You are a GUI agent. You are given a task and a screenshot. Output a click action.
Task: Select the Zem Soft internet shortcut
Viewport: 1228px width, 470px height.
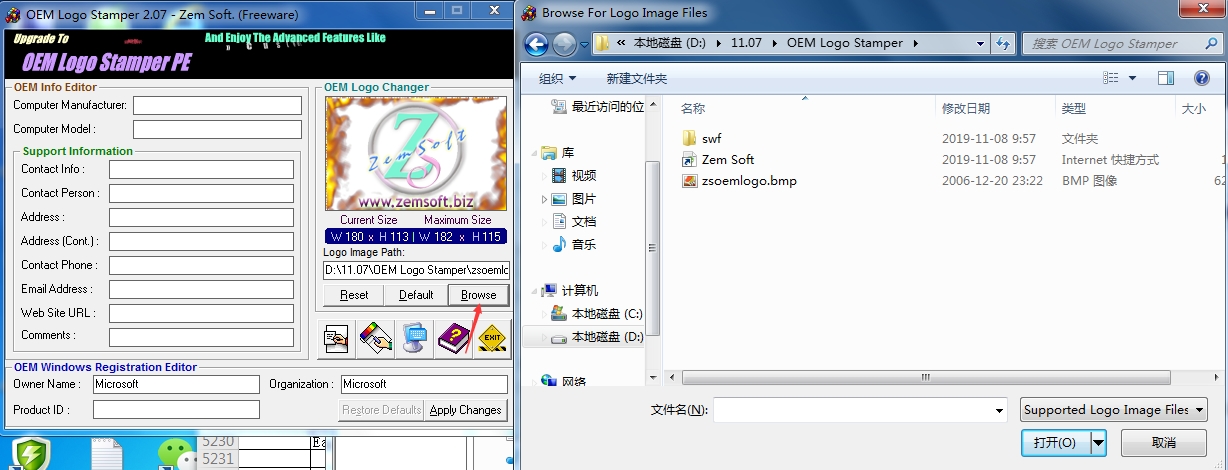point(727,160)
